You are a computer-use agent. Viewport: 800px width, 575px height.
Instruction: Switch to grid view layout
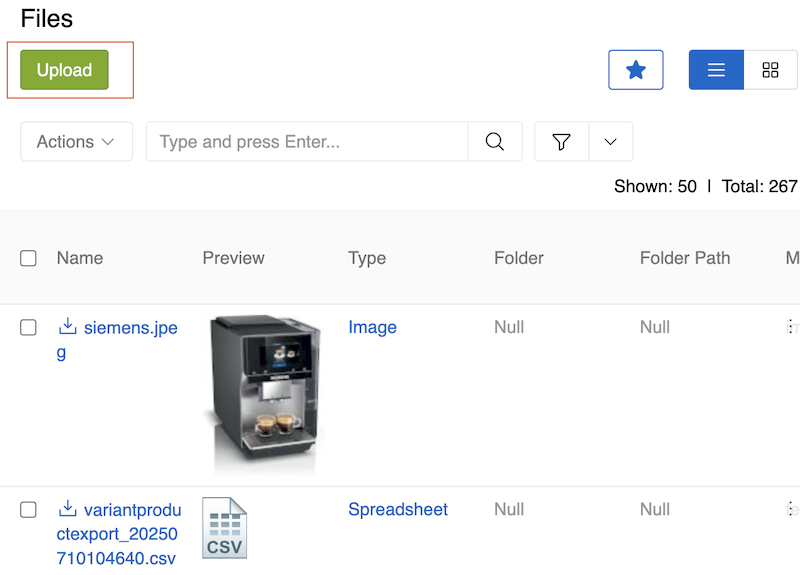coord(770,70)
